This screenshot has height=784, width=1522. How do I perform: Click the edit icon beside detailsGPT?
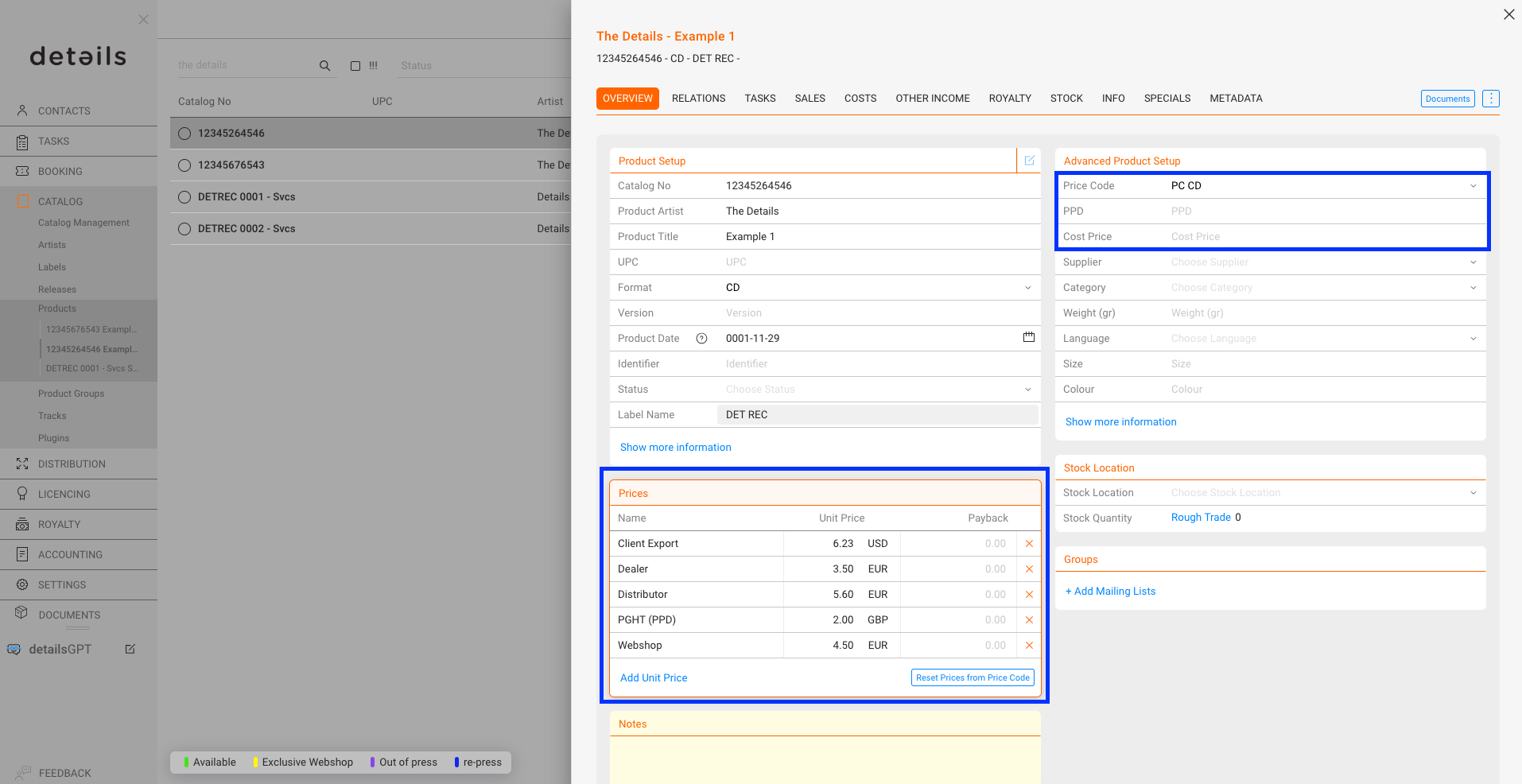click(130, 649)
